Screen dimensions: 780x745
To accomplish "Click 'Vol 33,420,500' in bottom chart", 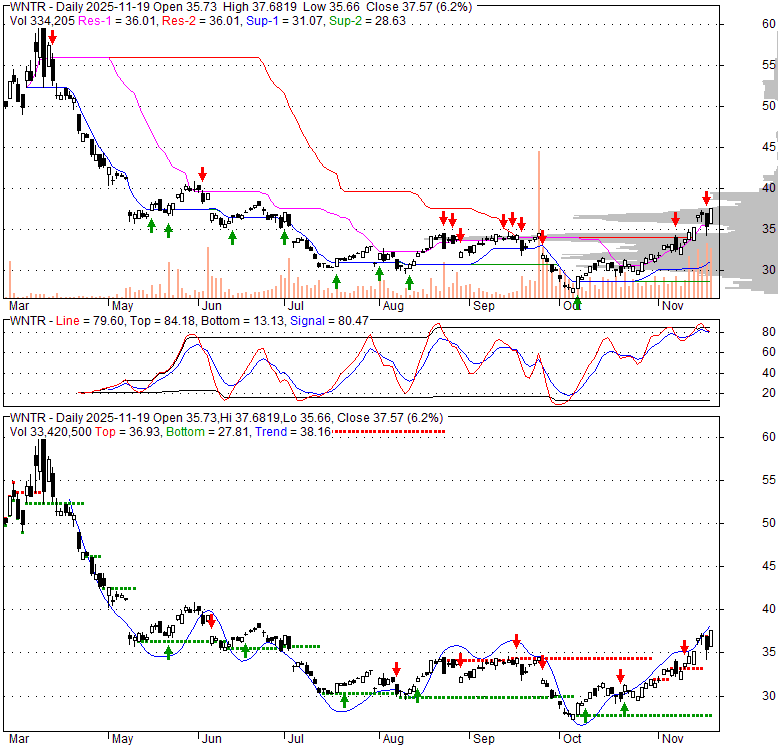I will pos(51,432).
